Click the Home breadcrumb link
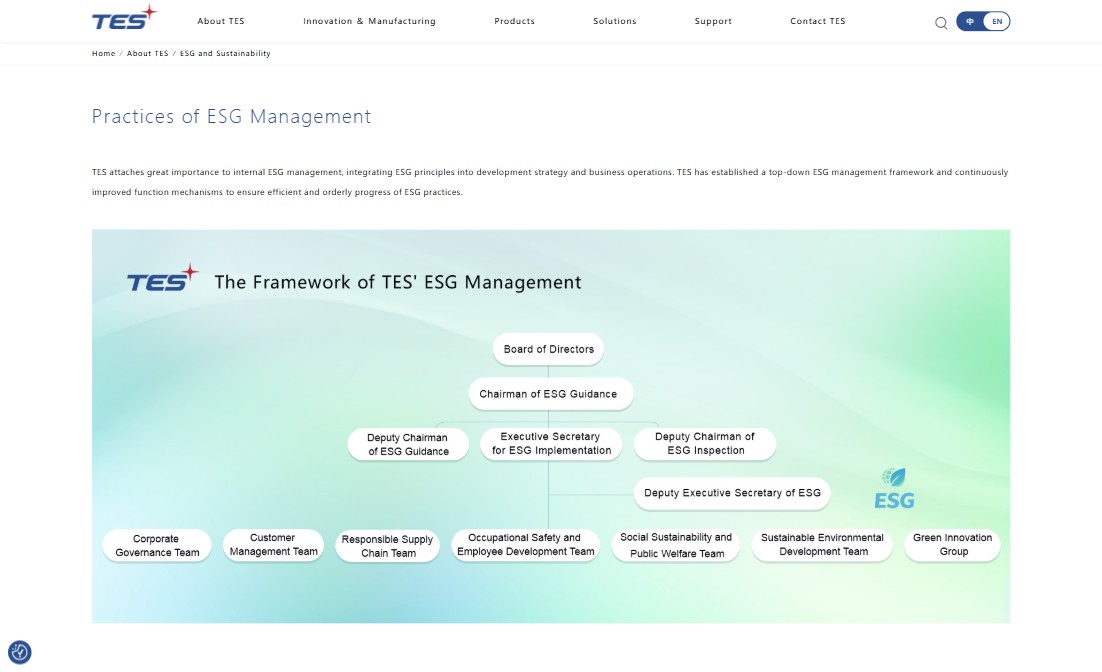 click(x=104, y=53)
